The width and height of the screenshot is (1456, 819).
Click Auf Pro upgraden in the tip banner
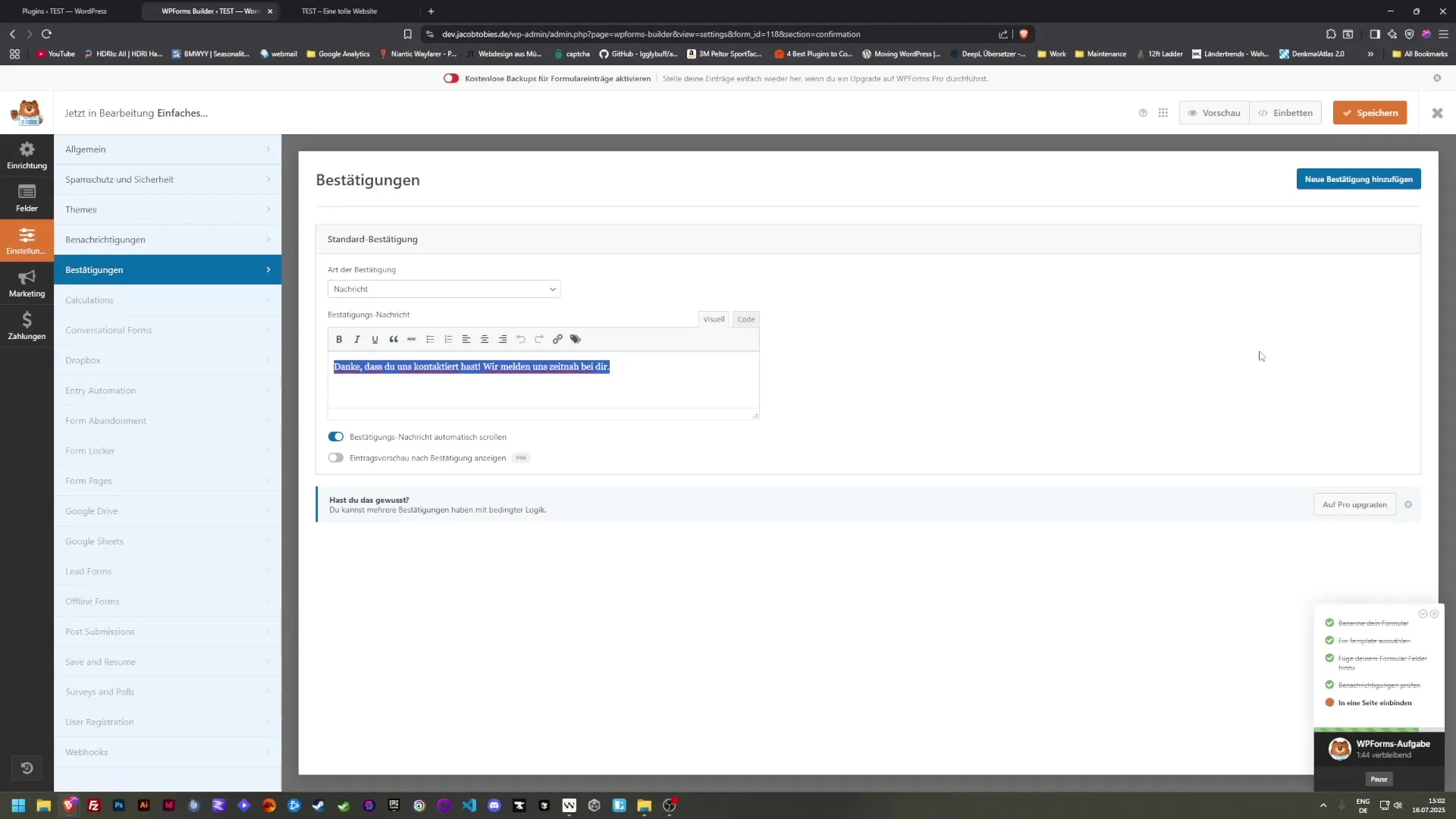[1354, 504]
